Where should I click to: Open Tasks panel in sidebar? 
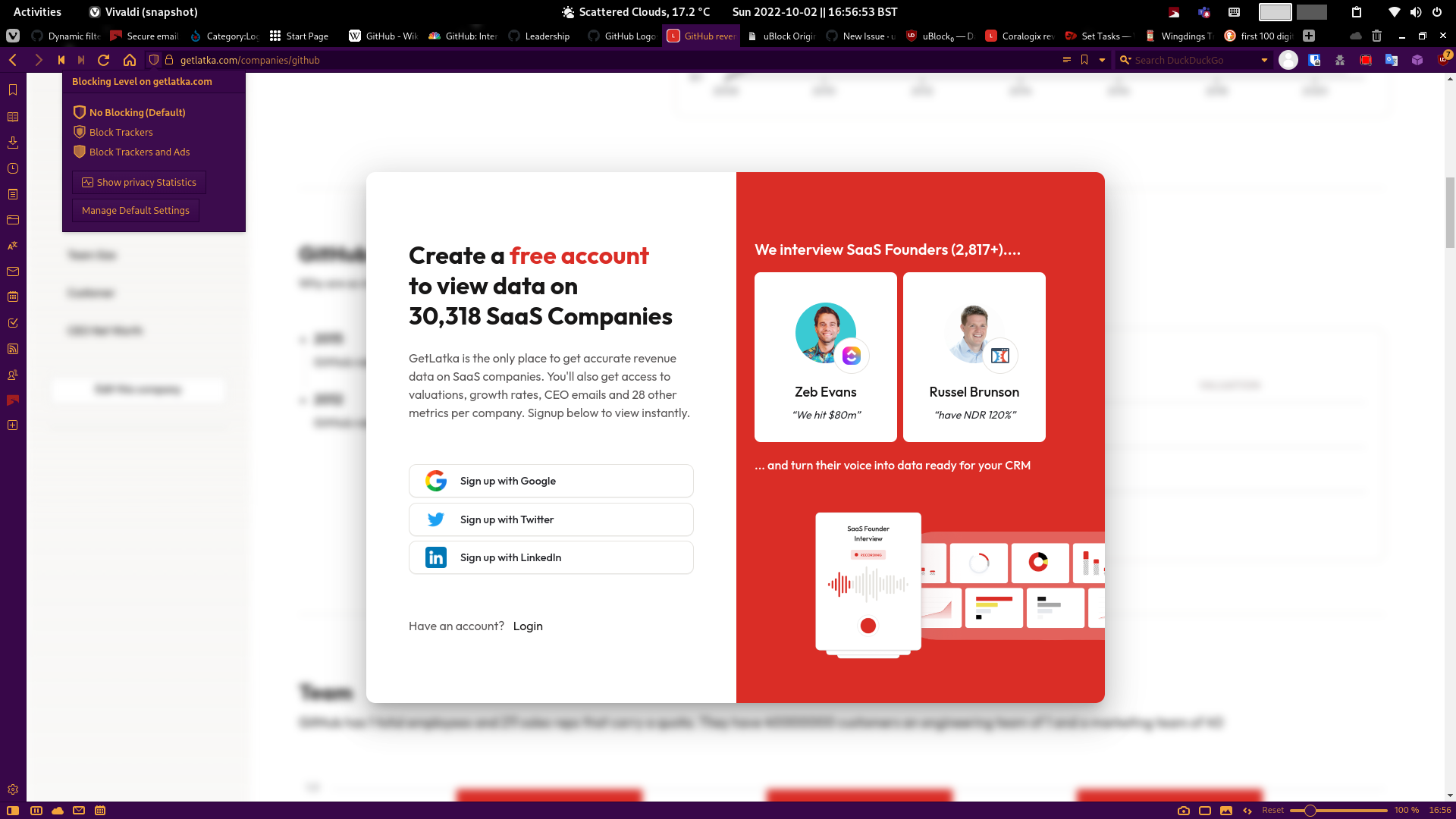tap(13, 323)
